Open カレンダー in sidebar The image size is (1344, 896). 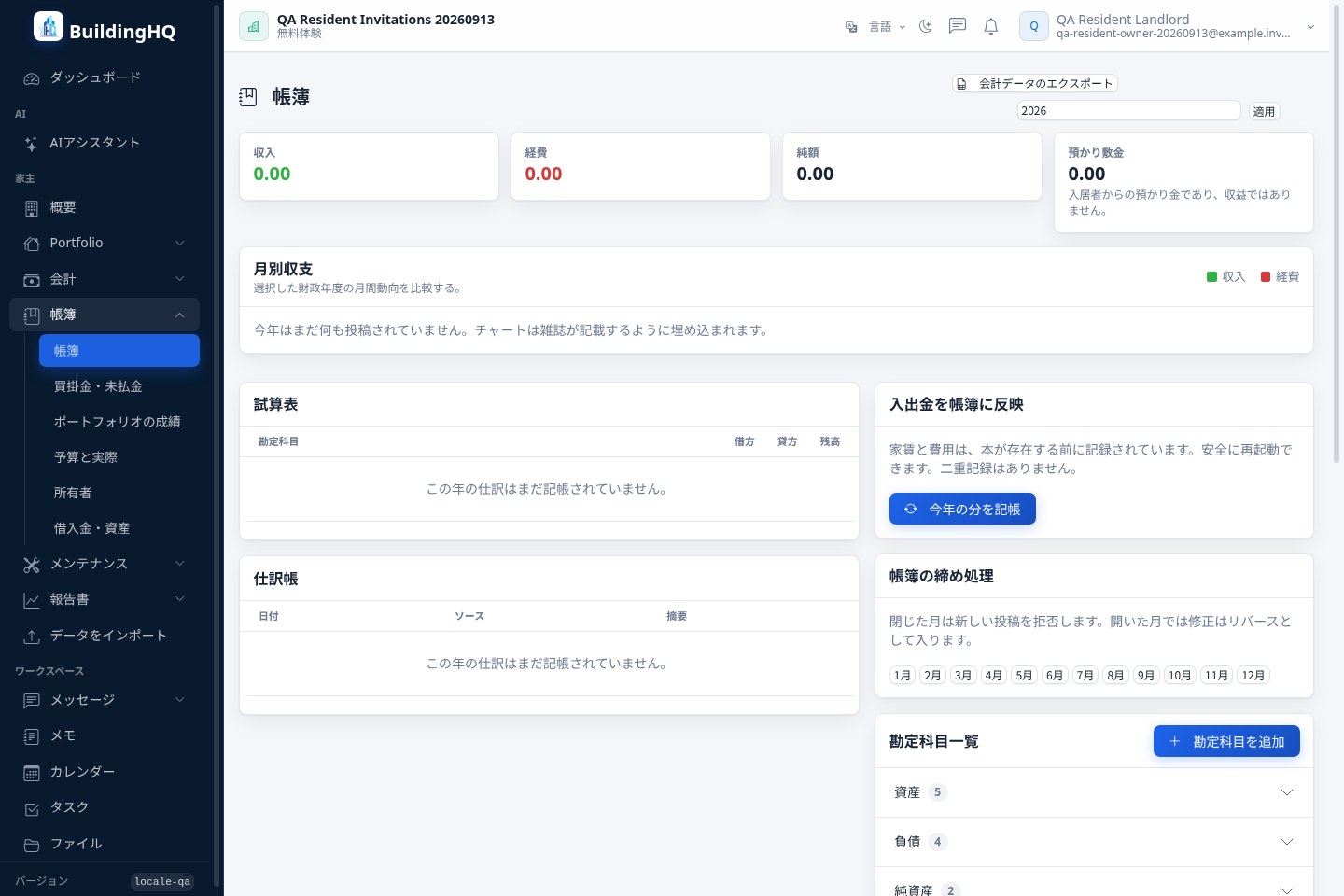click(x=105, y=772)
